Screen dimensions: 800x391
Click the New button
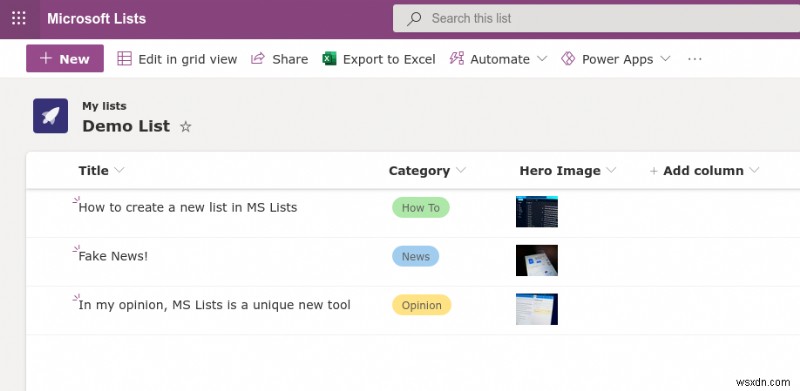65,59
